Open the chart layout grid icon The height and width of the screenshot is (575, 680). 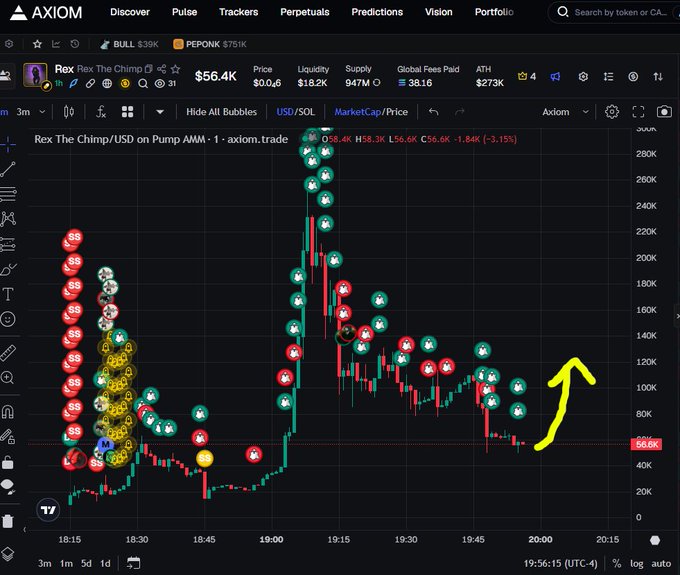[x=128, y=112]
